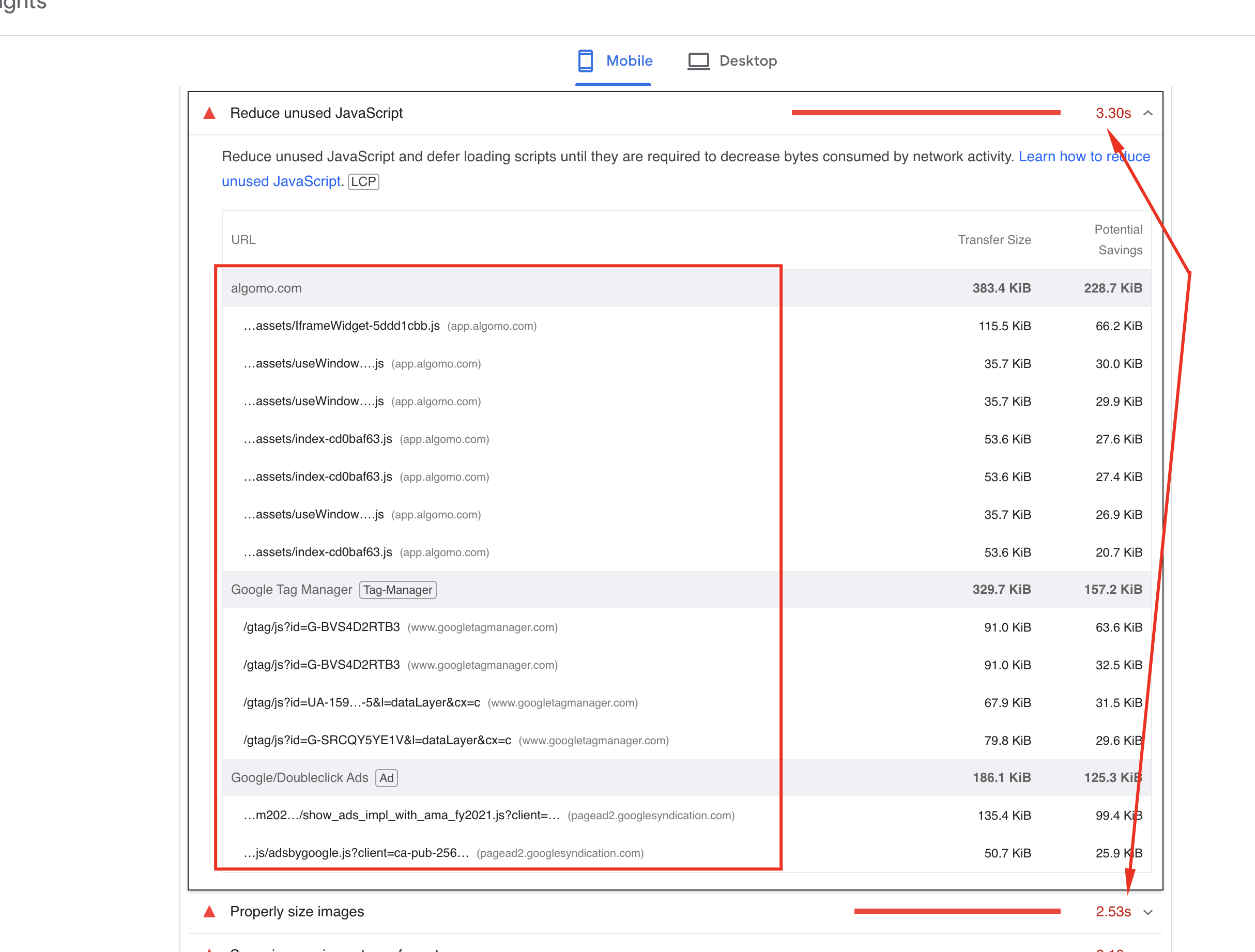This screenshot has width=1255, height=952.
Task: Click the URL column header
Action: [243, 239]
